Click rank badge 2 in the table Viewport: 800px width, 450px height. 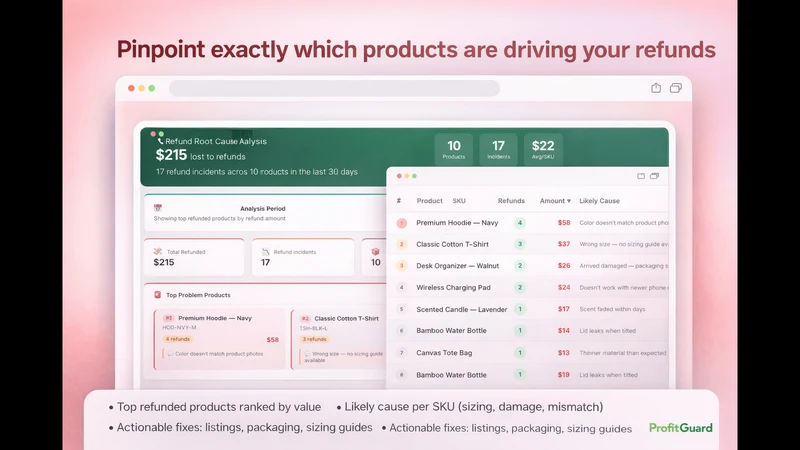(x=402, y=244)
